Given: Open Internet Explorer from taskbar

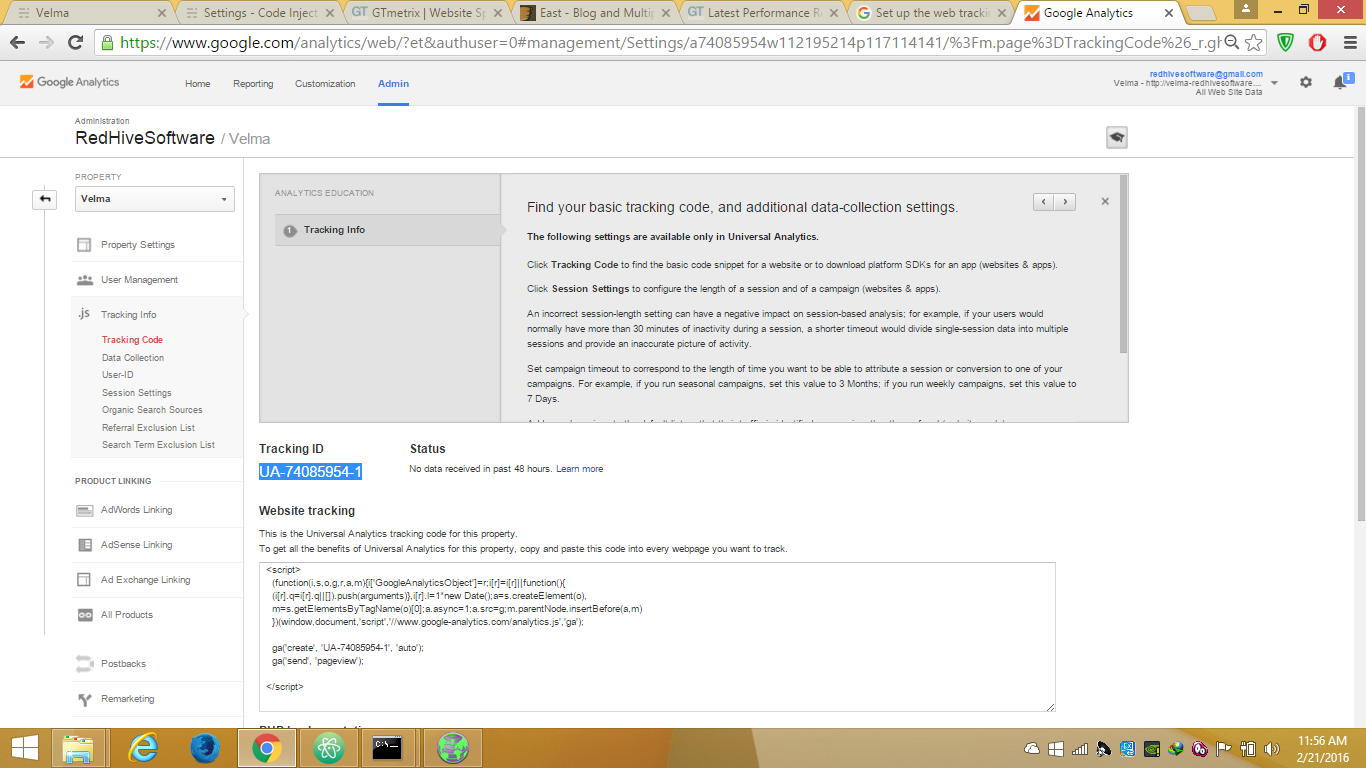Looking at the screenshot, I should pyautogui.click(x=144, y=748).
